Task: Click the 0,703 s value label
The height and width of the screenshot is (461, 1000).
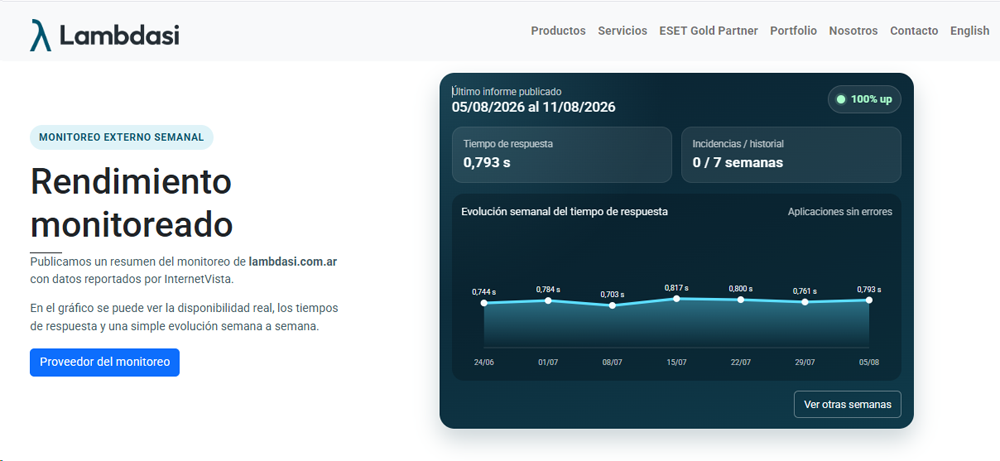Action: (x=612, y=295)
